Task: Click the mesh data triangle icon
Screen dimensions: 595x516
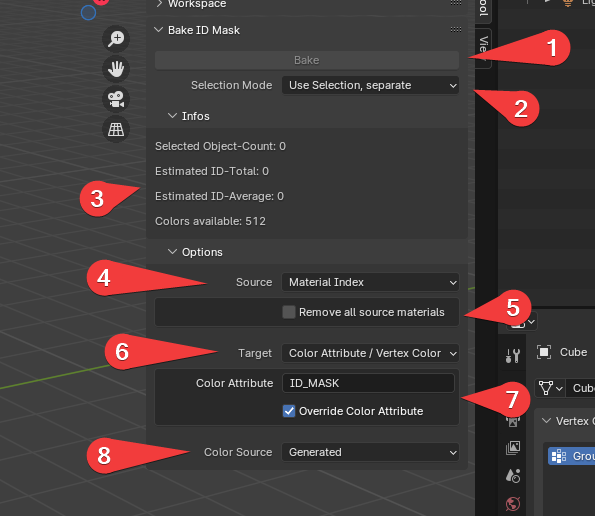Action: (546, 388)
